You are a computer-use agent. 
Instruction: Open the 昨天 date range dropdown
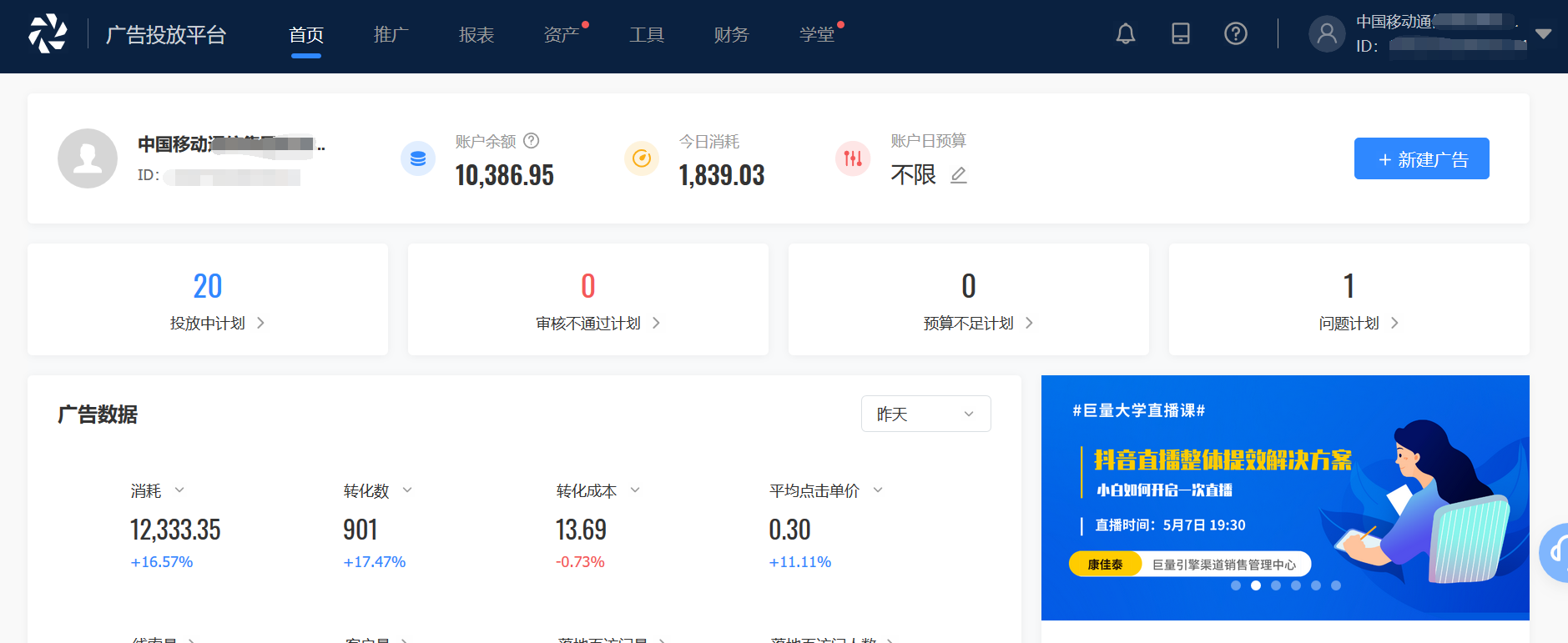(925, 414)
